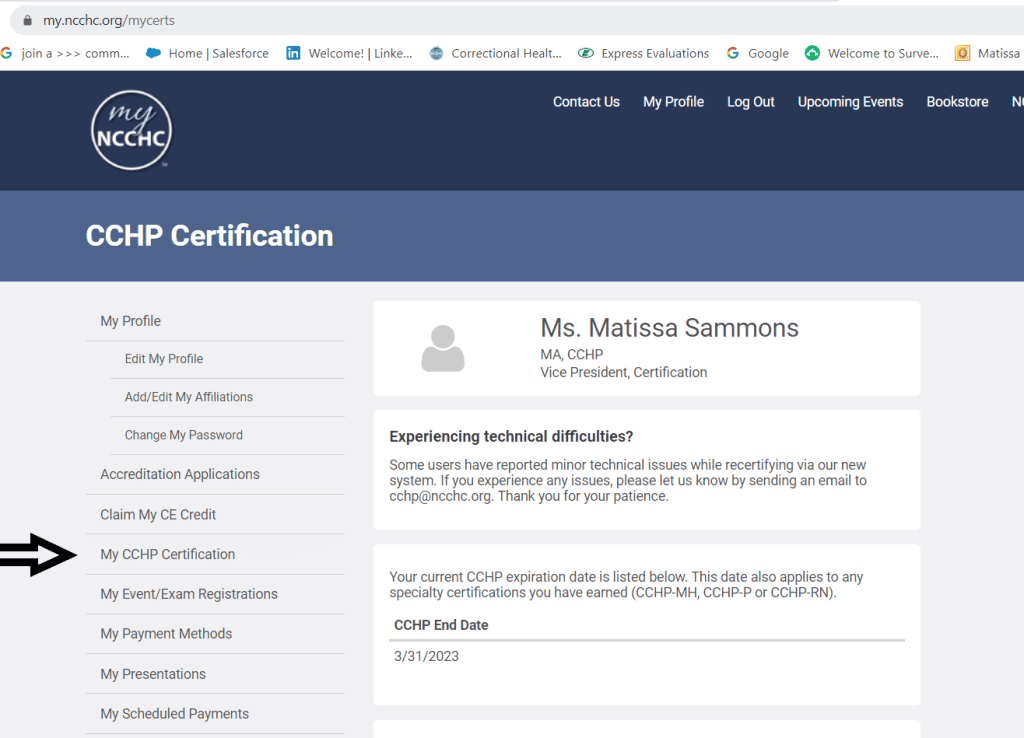Open the Welcome to Survey bookmark
This screenshot has width=1024, height=738.
872,54
